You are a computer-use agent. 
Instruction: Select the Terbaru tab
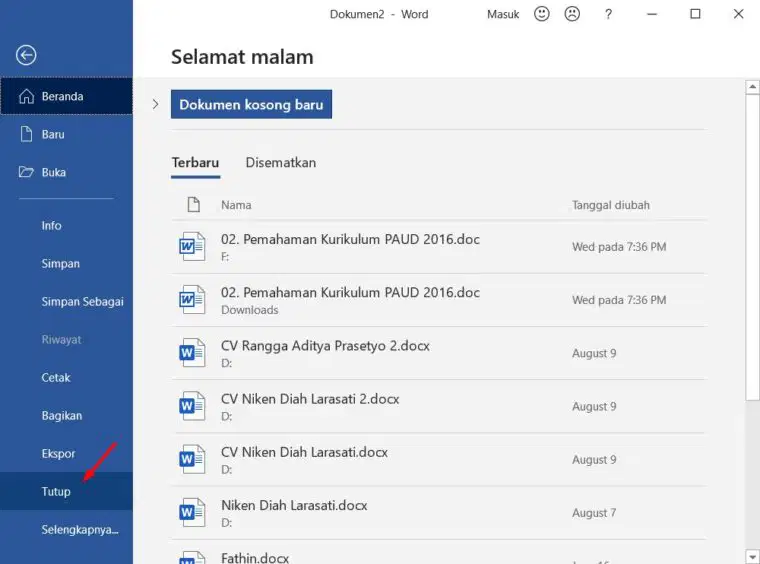click(x=195, y=163)
